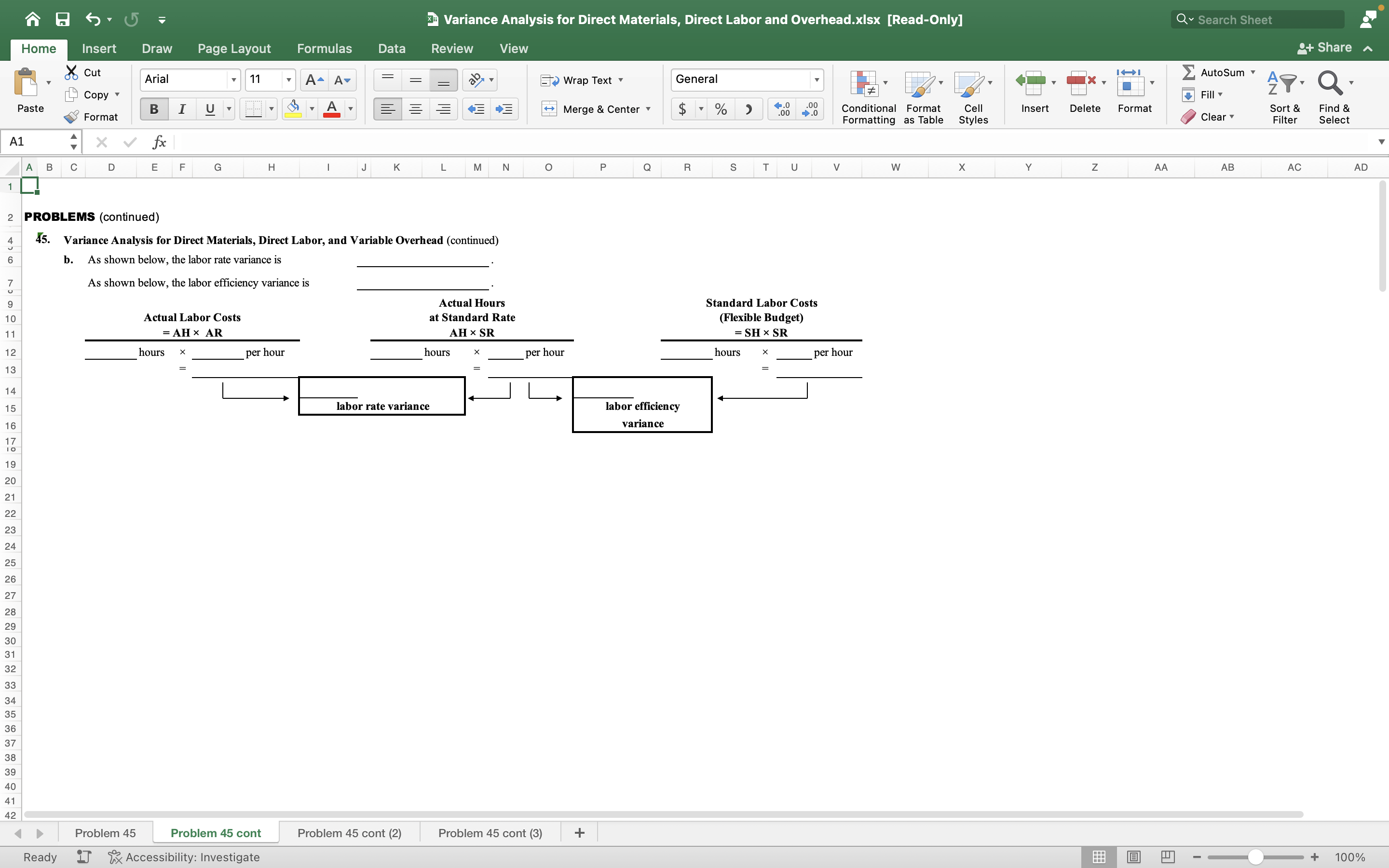Save the workbook with the disk icon
1389x868 pixels.
[x=63, y=19]
